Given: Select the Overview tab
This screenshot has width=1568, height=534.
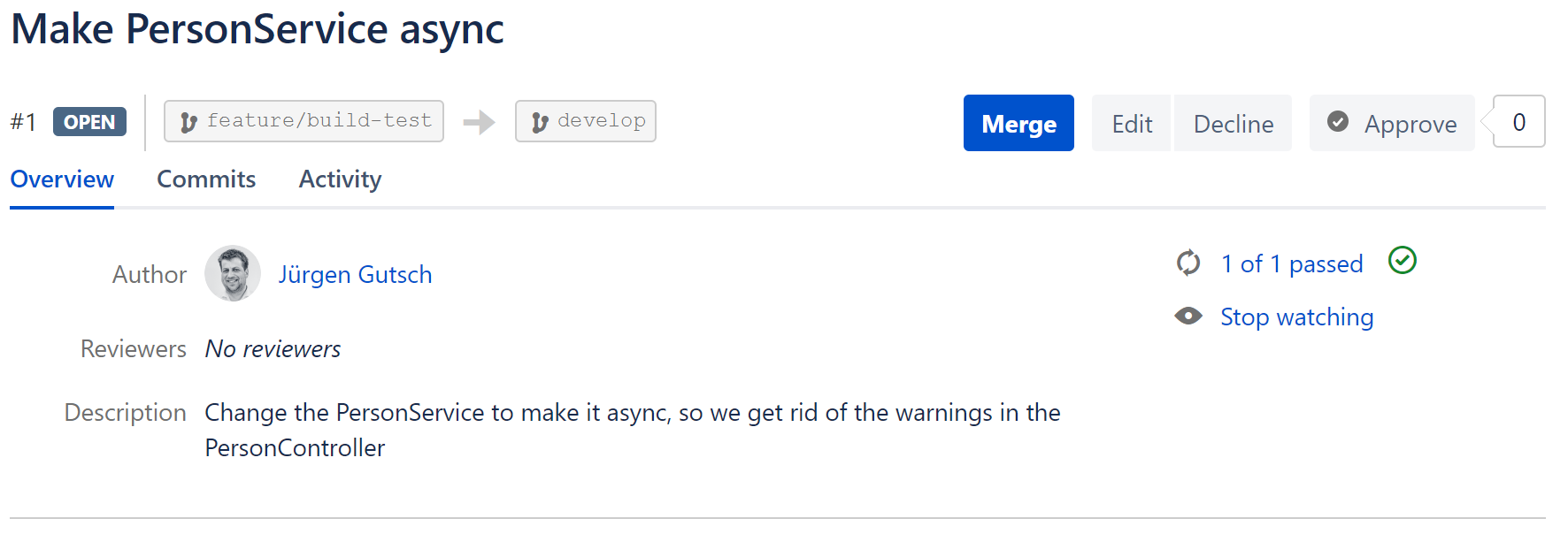Looking at the screenshot, I should (62, 179).
